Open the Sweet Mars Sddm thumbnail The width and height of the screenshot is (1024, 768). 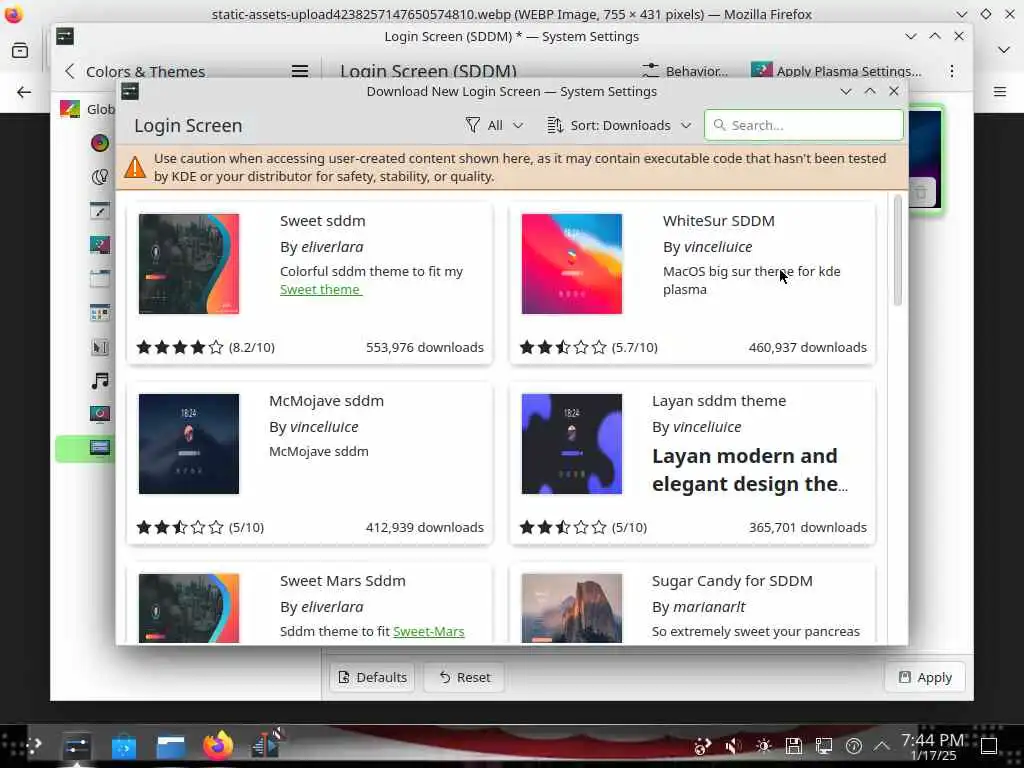click(189, 608)
